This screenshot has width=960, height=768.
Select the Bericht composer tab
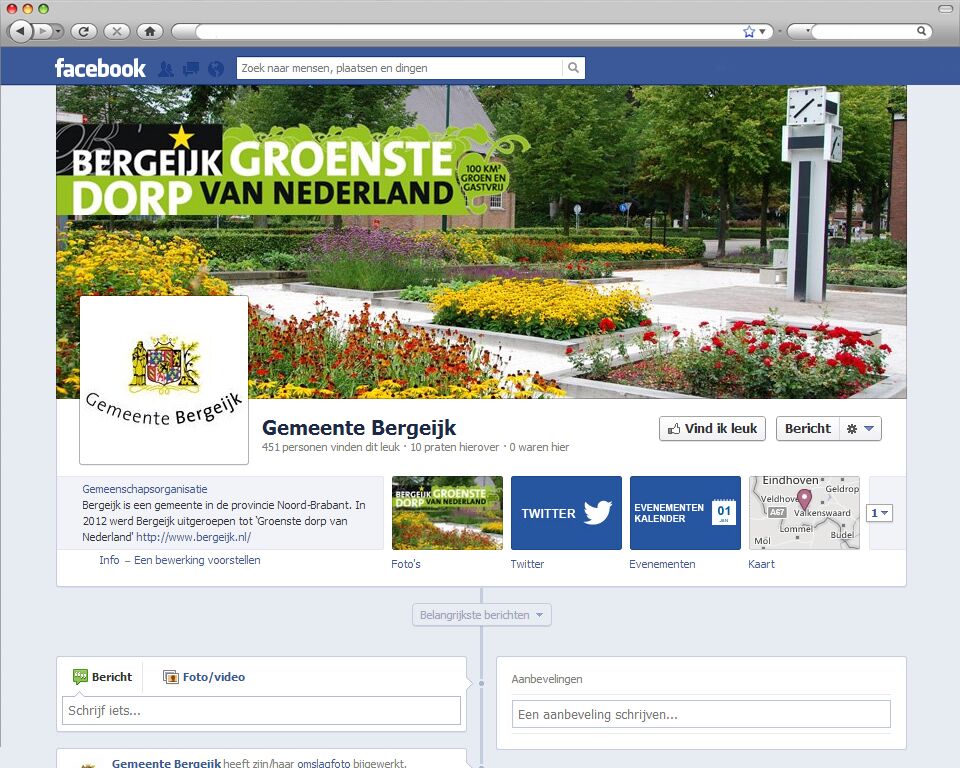[x=102, y=677]
